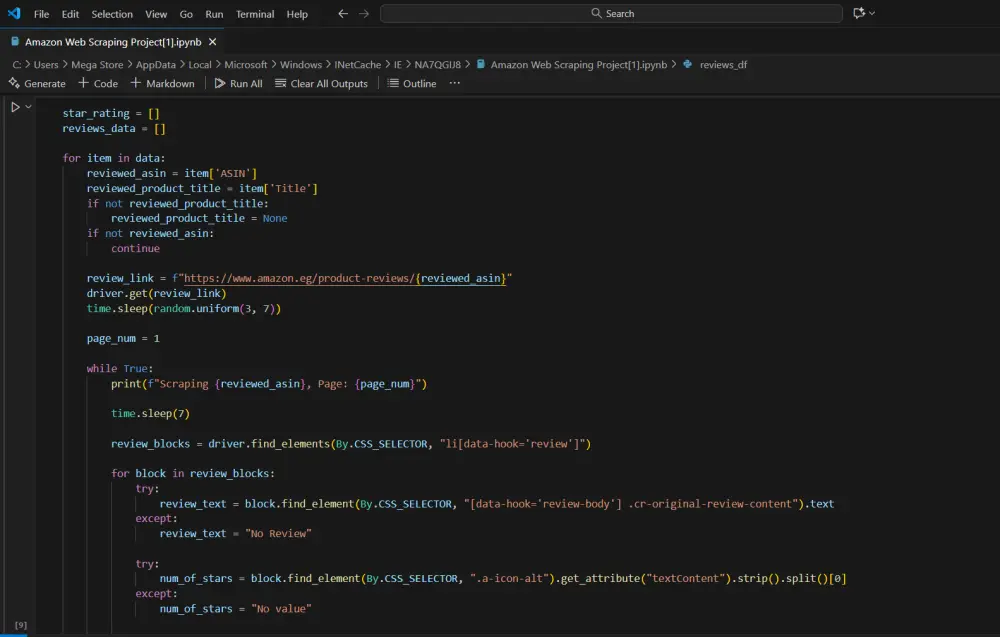Go back with the left arrow
Viewport: 1000px width, 637px height.
[x=343, y=14]
